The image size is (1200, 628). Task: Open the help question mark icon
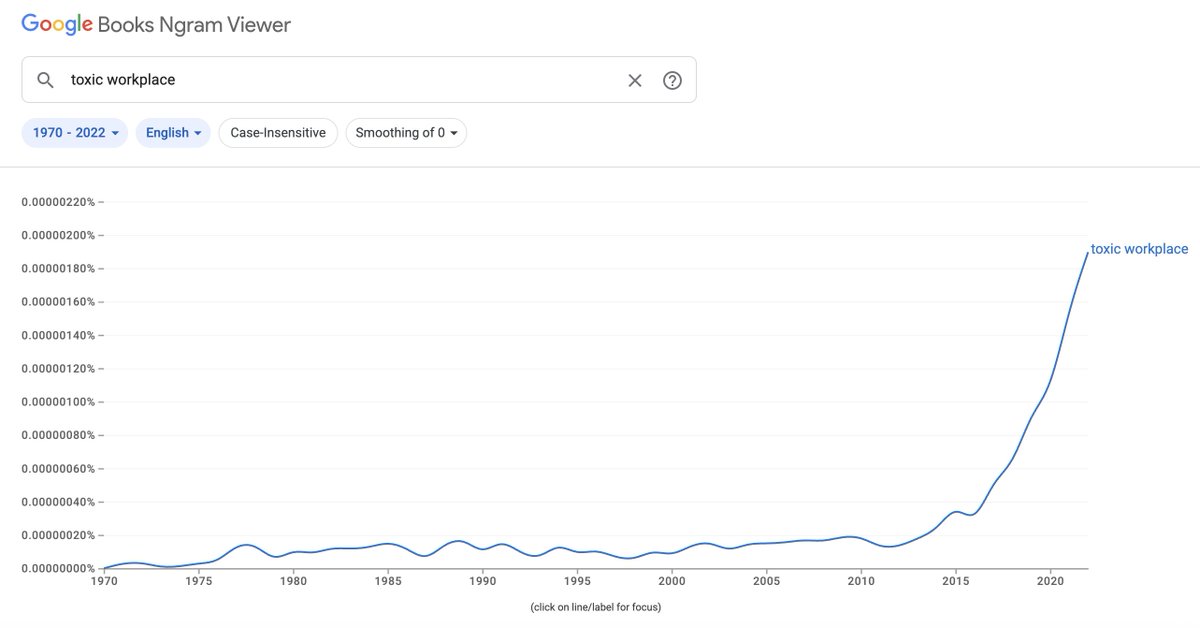coord(672,80)
